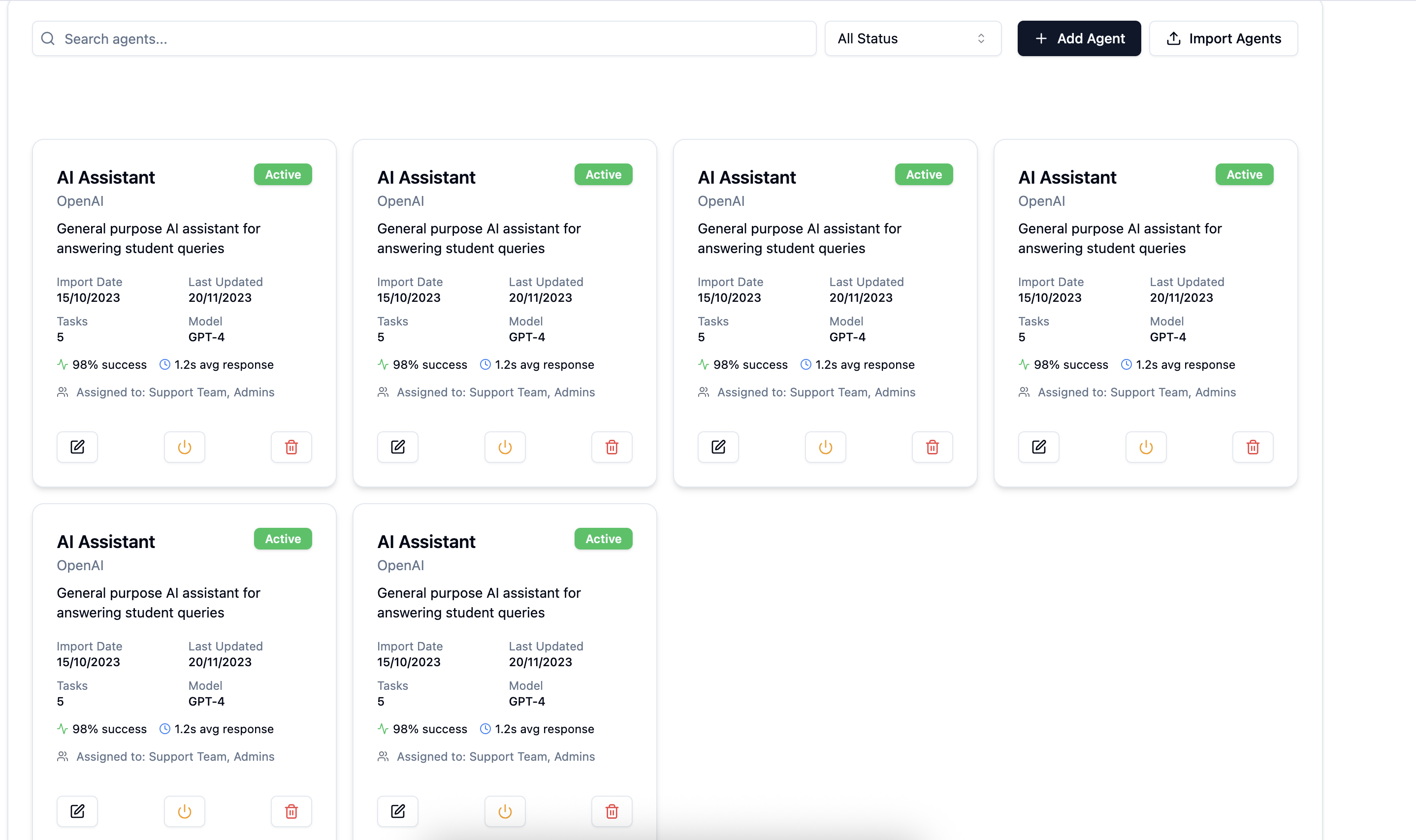The image size is (1416, 840).
Task: Delete the first AI Assistant card
Action: pyautogui.click(x=291, y=447)
